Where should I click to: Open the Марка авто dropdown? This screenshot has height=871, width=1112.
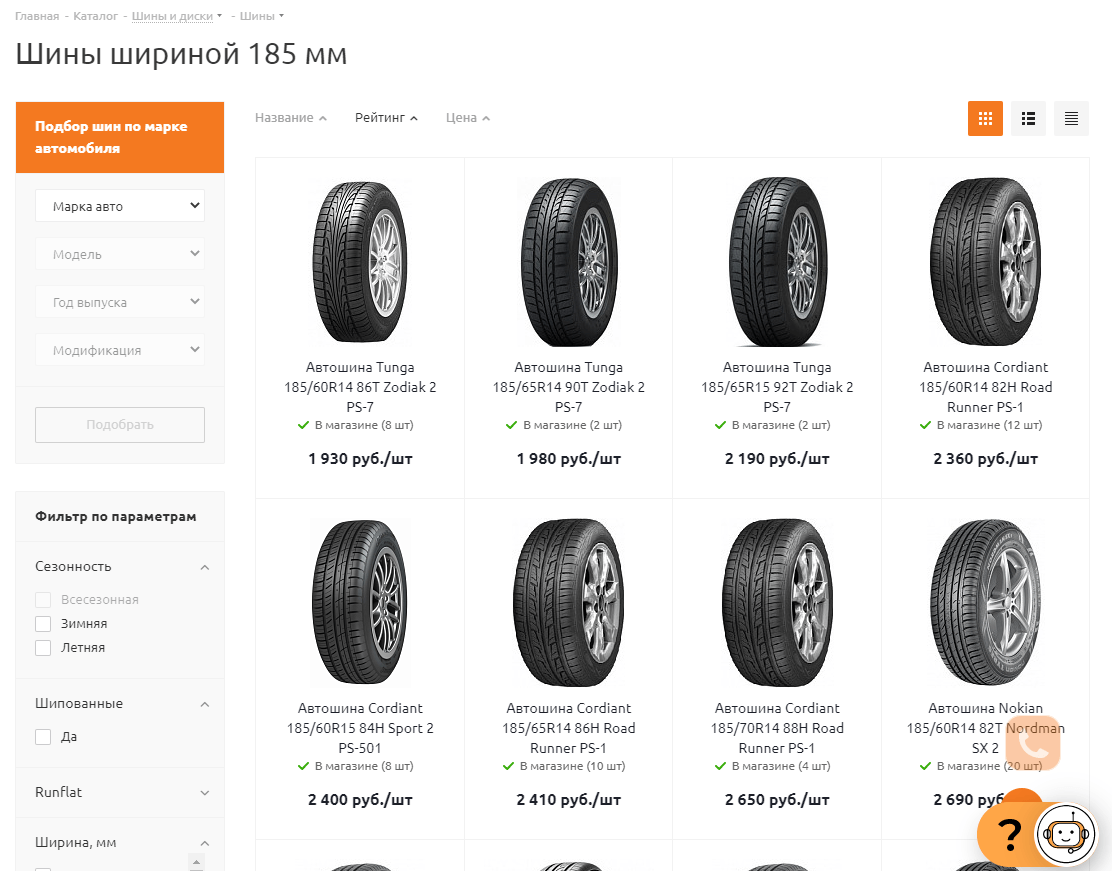point(120,206)
